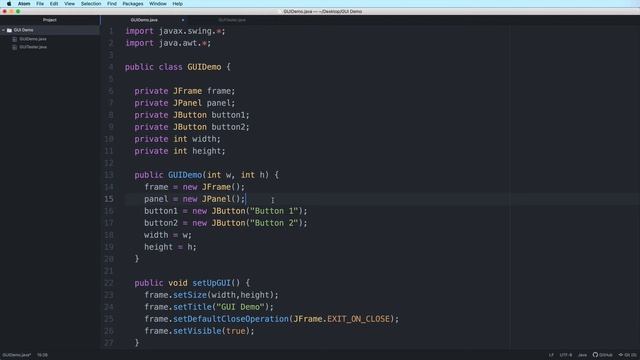Viewport: 640px width, 360px height.
Task: Click 'JFrame frame;' declaration on line 6
Action: [x=204, y=91]
